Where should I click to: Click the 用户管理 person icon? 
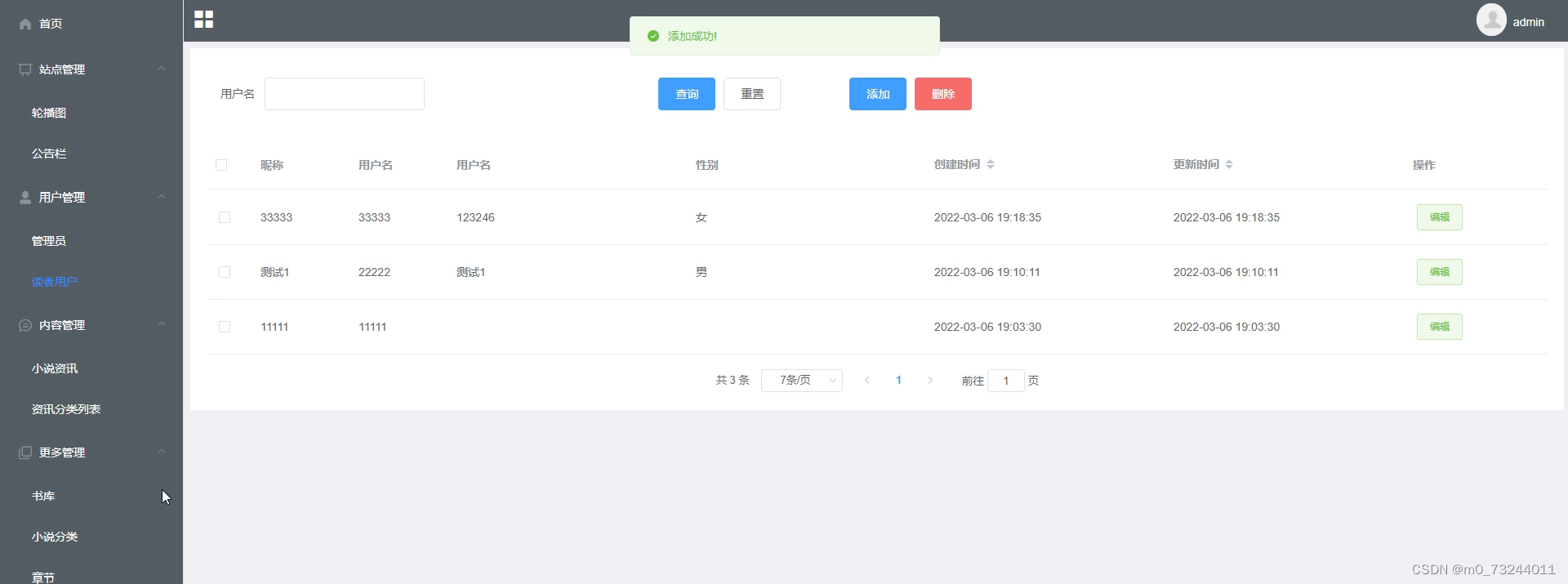click(x=25, y=197)
